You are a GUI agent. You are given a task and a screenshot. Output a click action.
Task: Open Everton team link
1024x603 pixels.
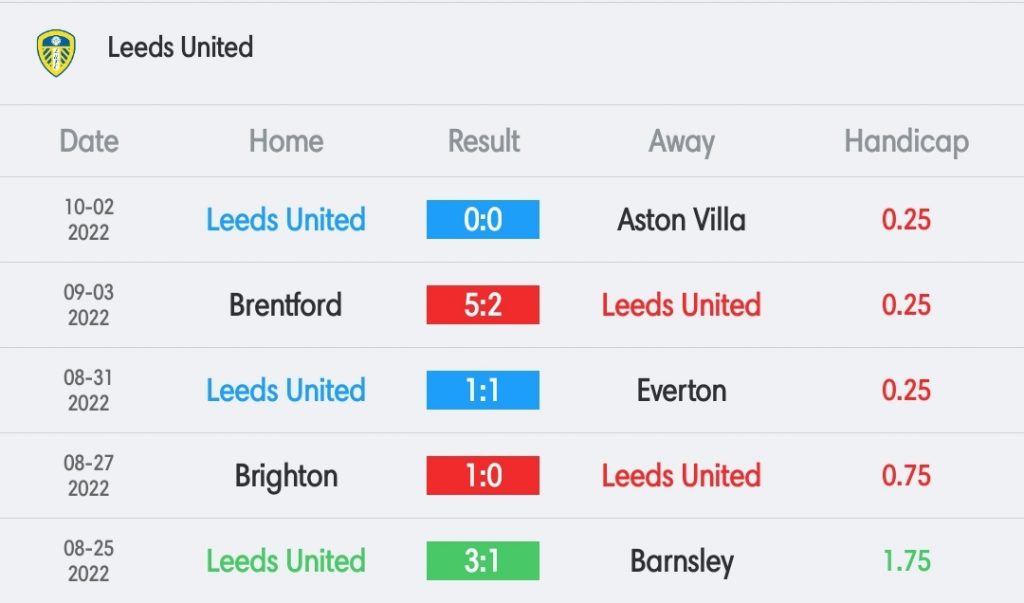[681, 391]
